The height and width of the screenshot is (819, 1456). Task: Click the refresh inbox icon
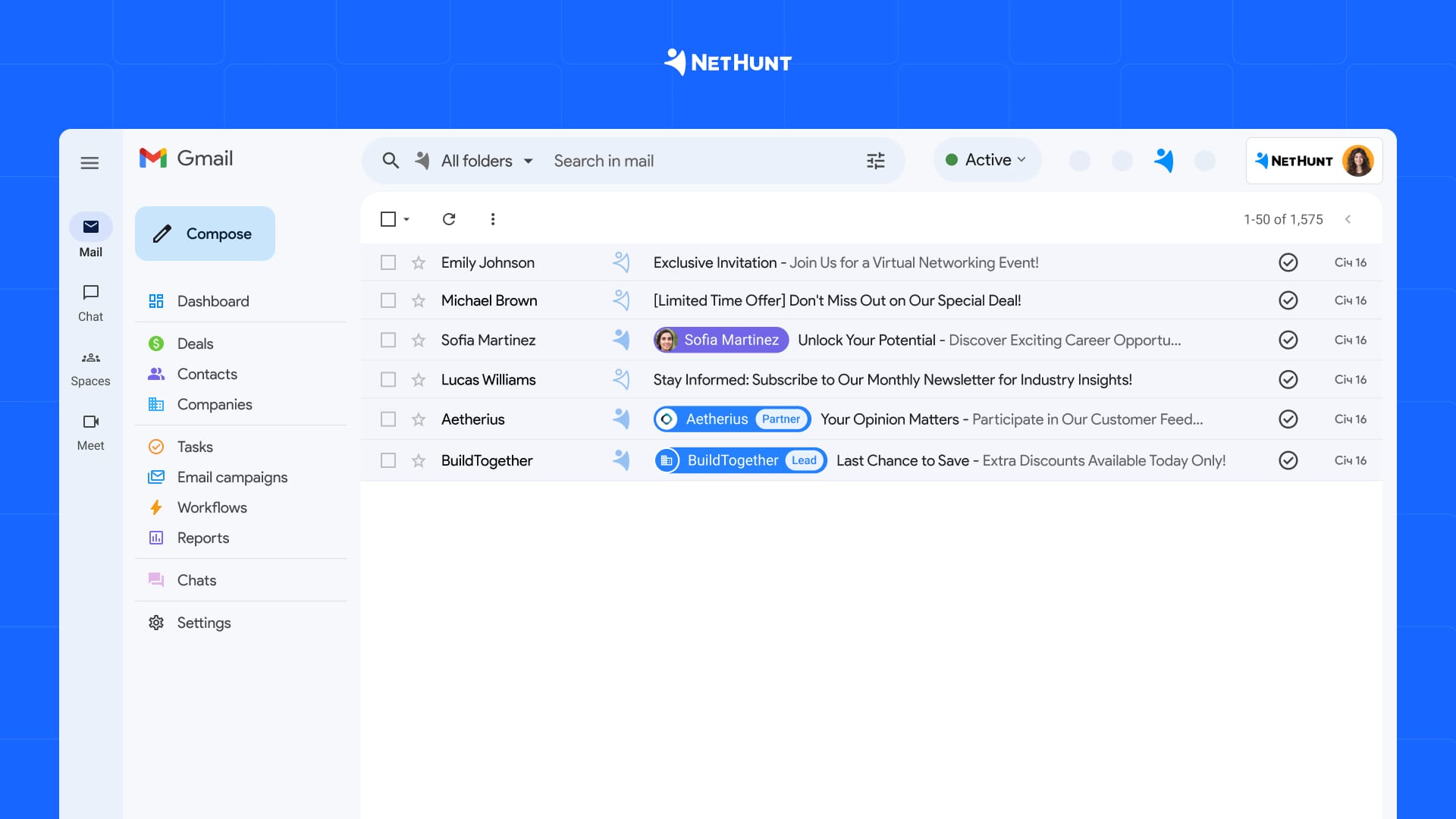coord(449,218)
